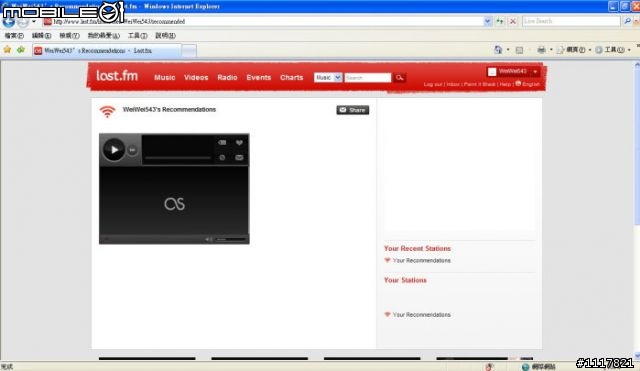Click the Log out link
Screen dimensions: 640x371
[433, 84]
